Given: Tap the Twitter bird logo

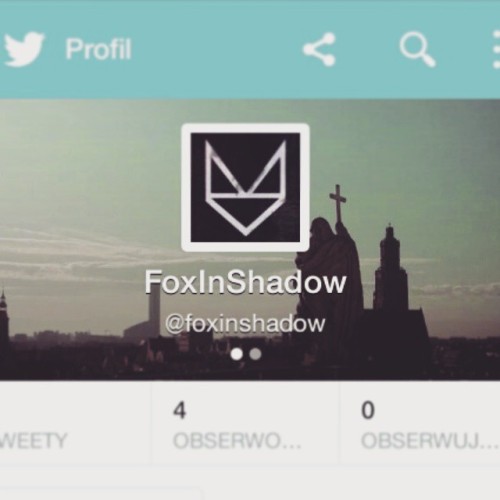Looking at the screenshot, I should 23,49.
